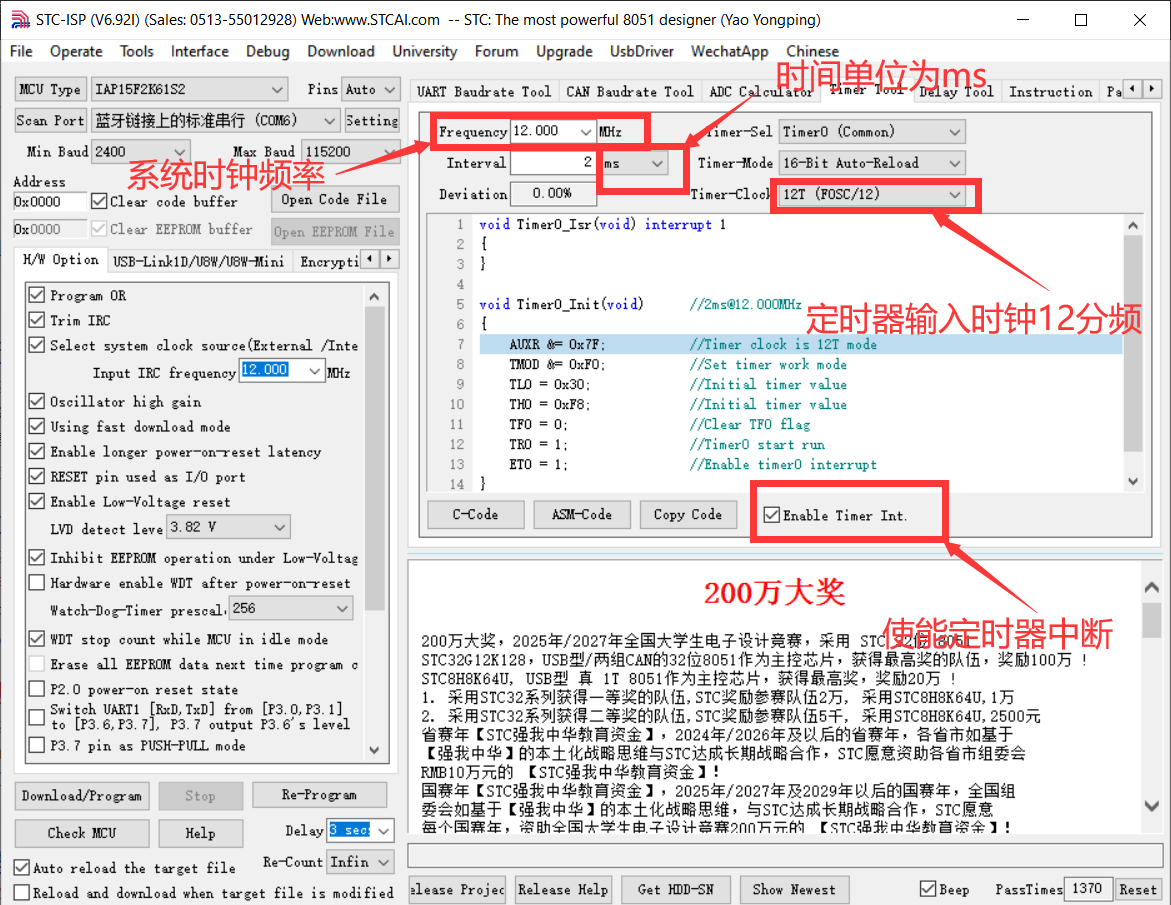Toggle Program OR checkbox

coord(37,295)
